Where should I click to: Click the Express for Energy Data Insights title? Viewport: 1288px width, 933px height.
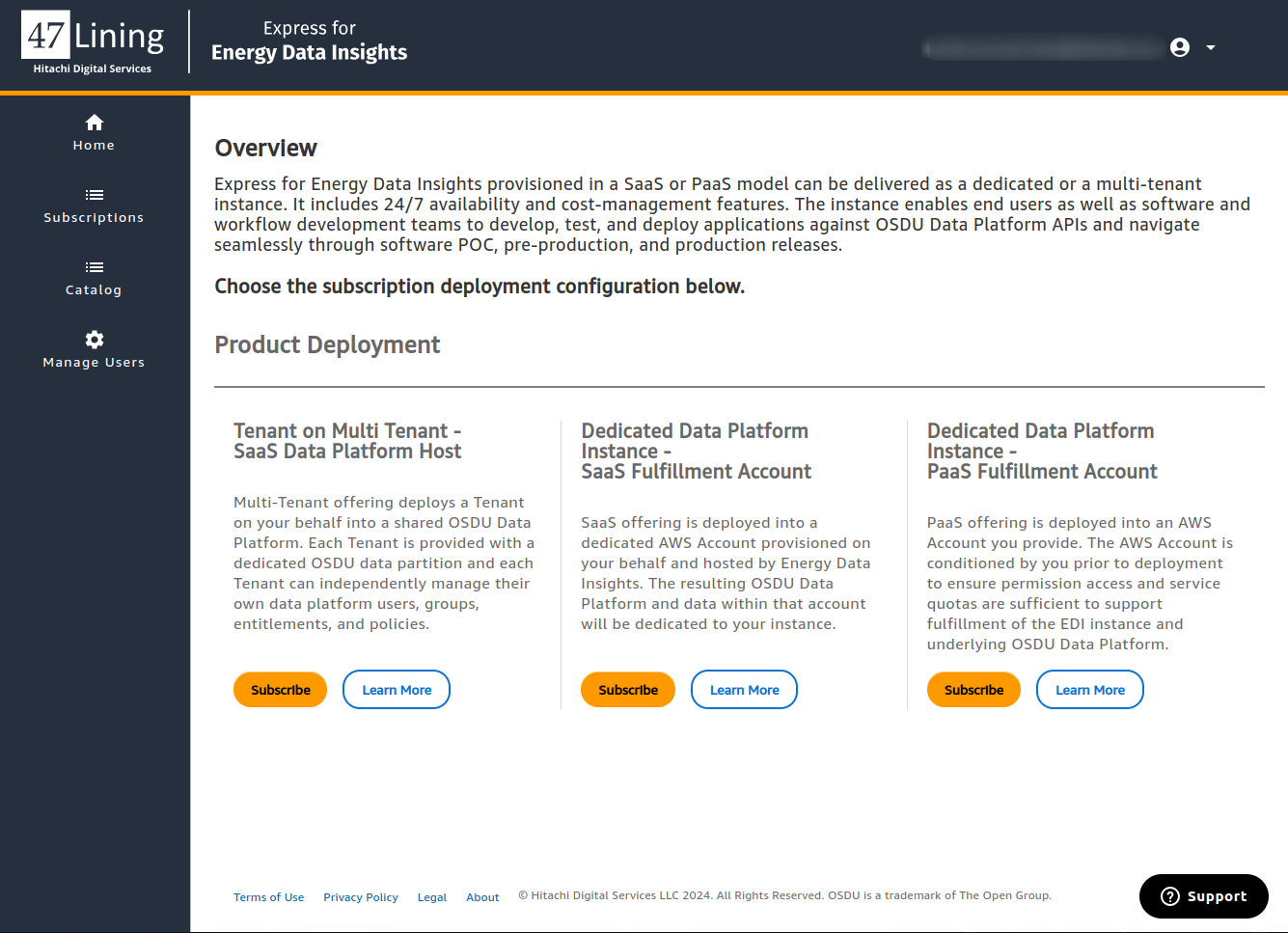coord(309,41)
